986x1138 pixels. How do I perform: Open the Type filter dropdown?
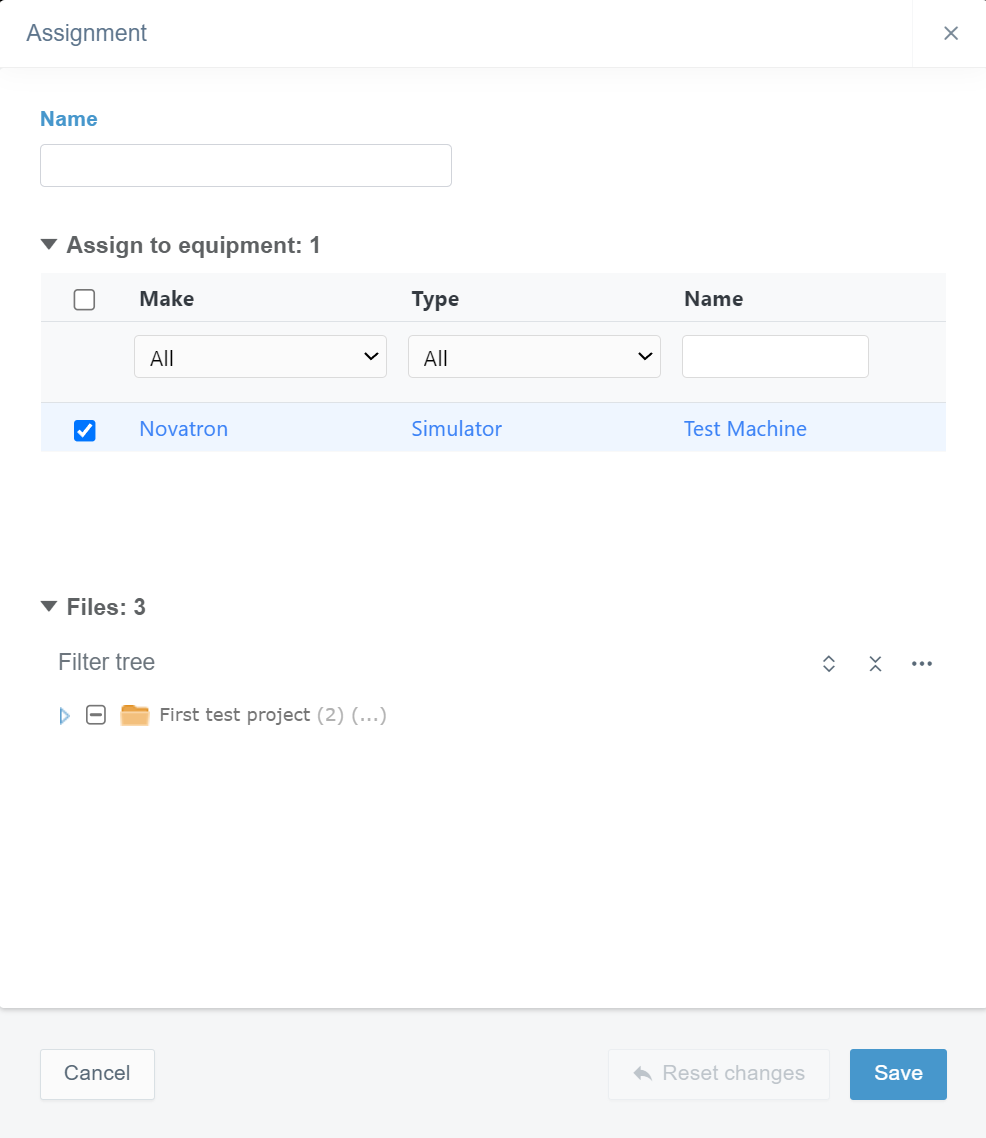pos(534,357)
